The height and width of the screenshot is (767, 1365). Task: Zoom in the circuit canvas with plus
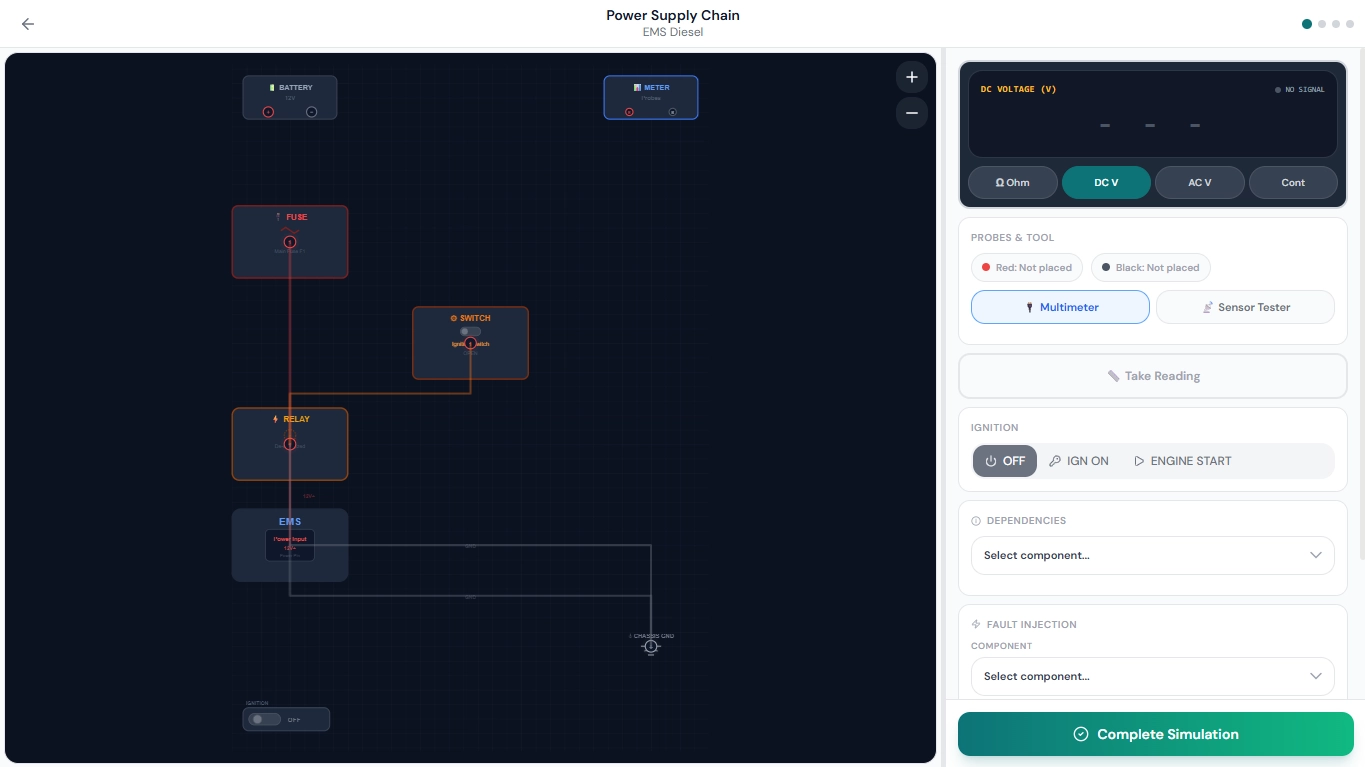(x=911, y=77)
